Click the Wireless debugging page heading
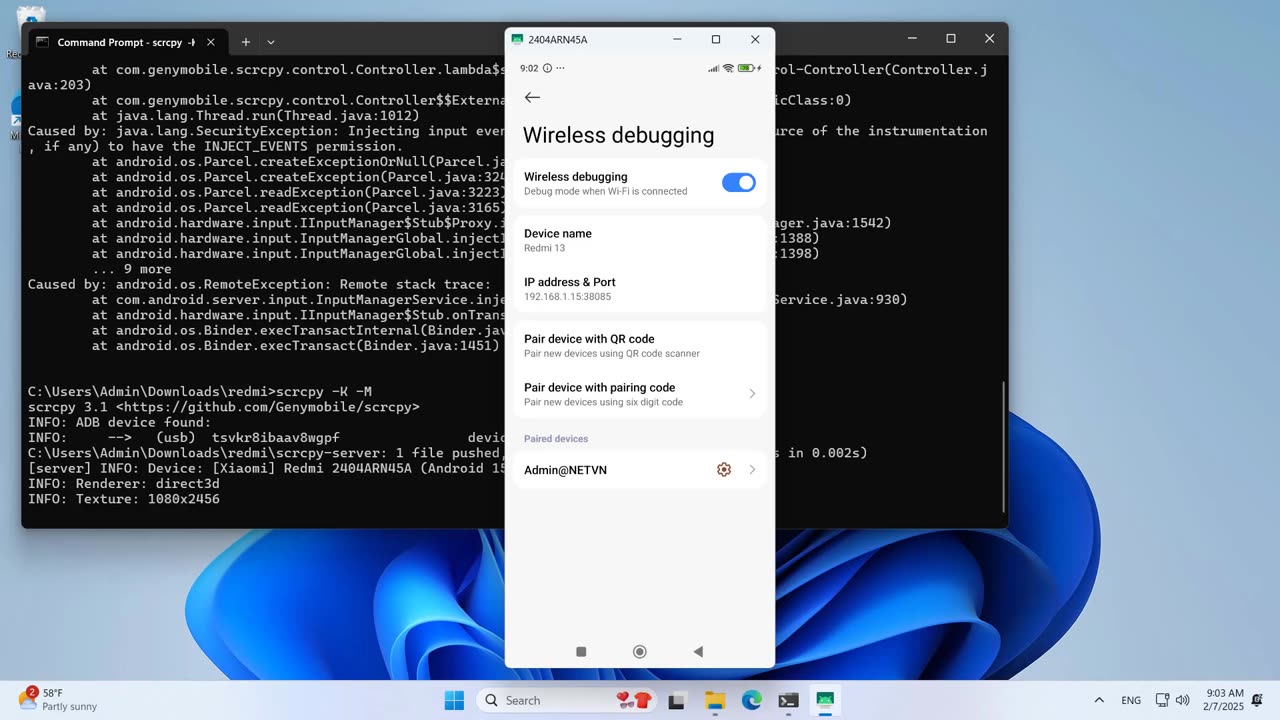The width and height of the screenshot is (1280, 720). point(618,135)
